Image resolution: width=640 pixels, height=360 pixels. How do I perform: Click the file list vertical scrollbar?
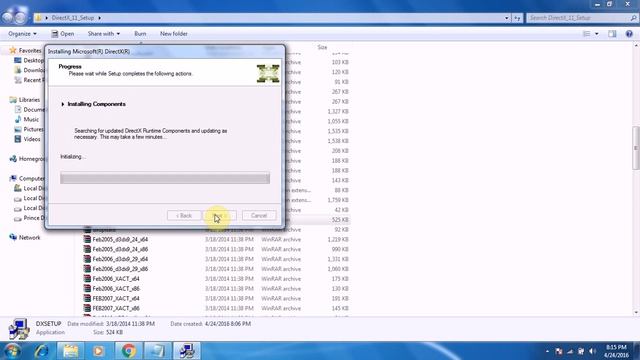(x=636, y=148)
